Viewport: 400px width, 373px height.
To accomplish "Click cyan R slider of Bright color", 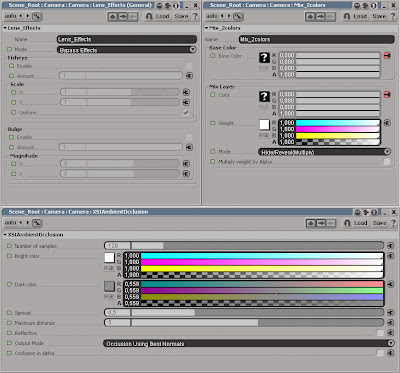I will coord(262,256).
